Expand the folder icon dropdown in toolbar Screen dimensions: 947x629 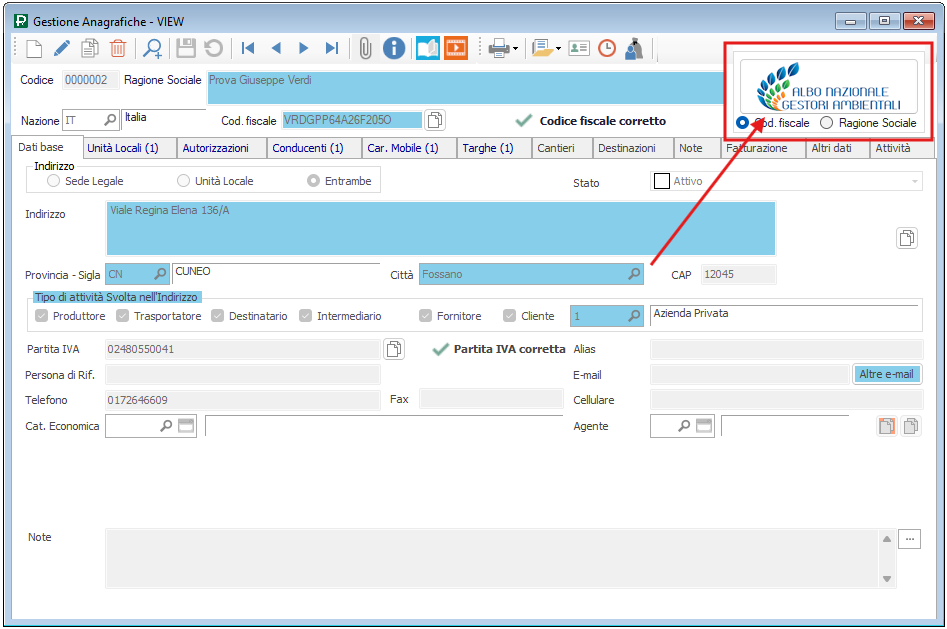coord(557,49)
